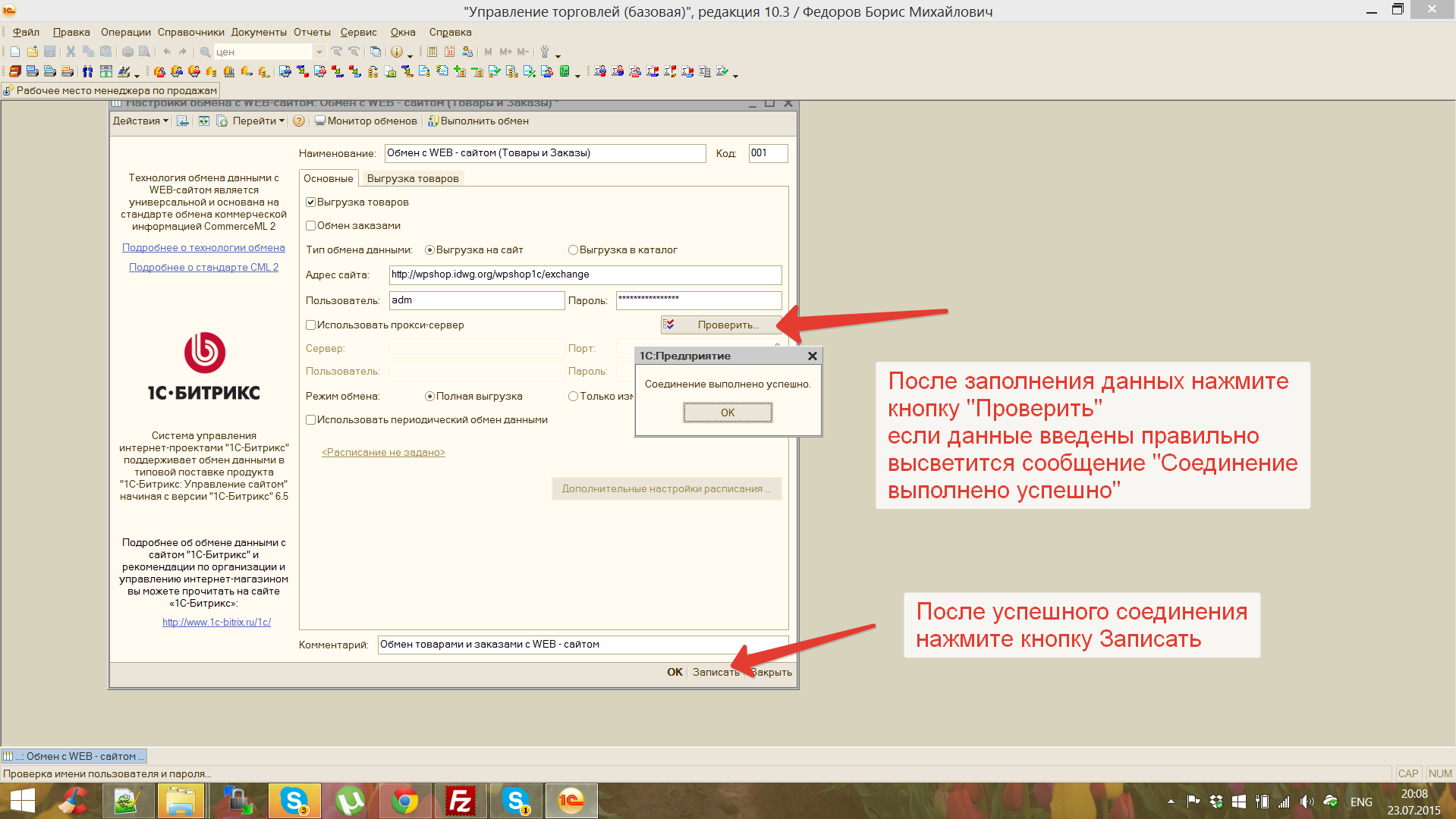Select the 'Полная выгрузка' radio button
This screenshot has width=1456, height=819.
tap(429, 396)
